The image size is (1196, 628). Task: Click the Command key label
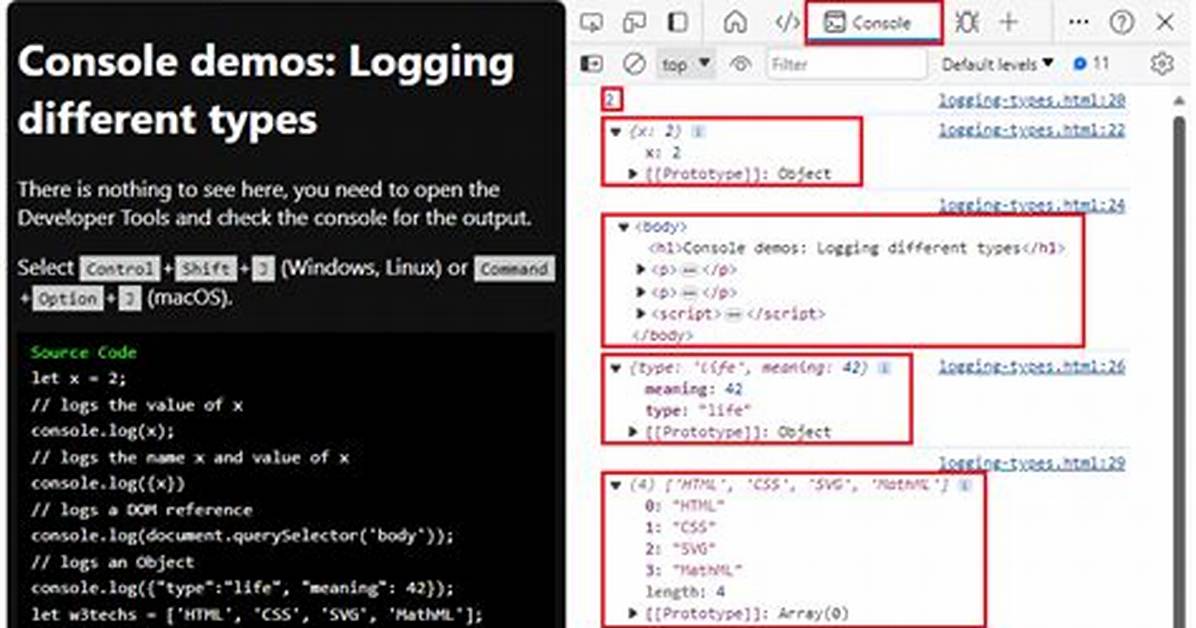tap(514, 269)
